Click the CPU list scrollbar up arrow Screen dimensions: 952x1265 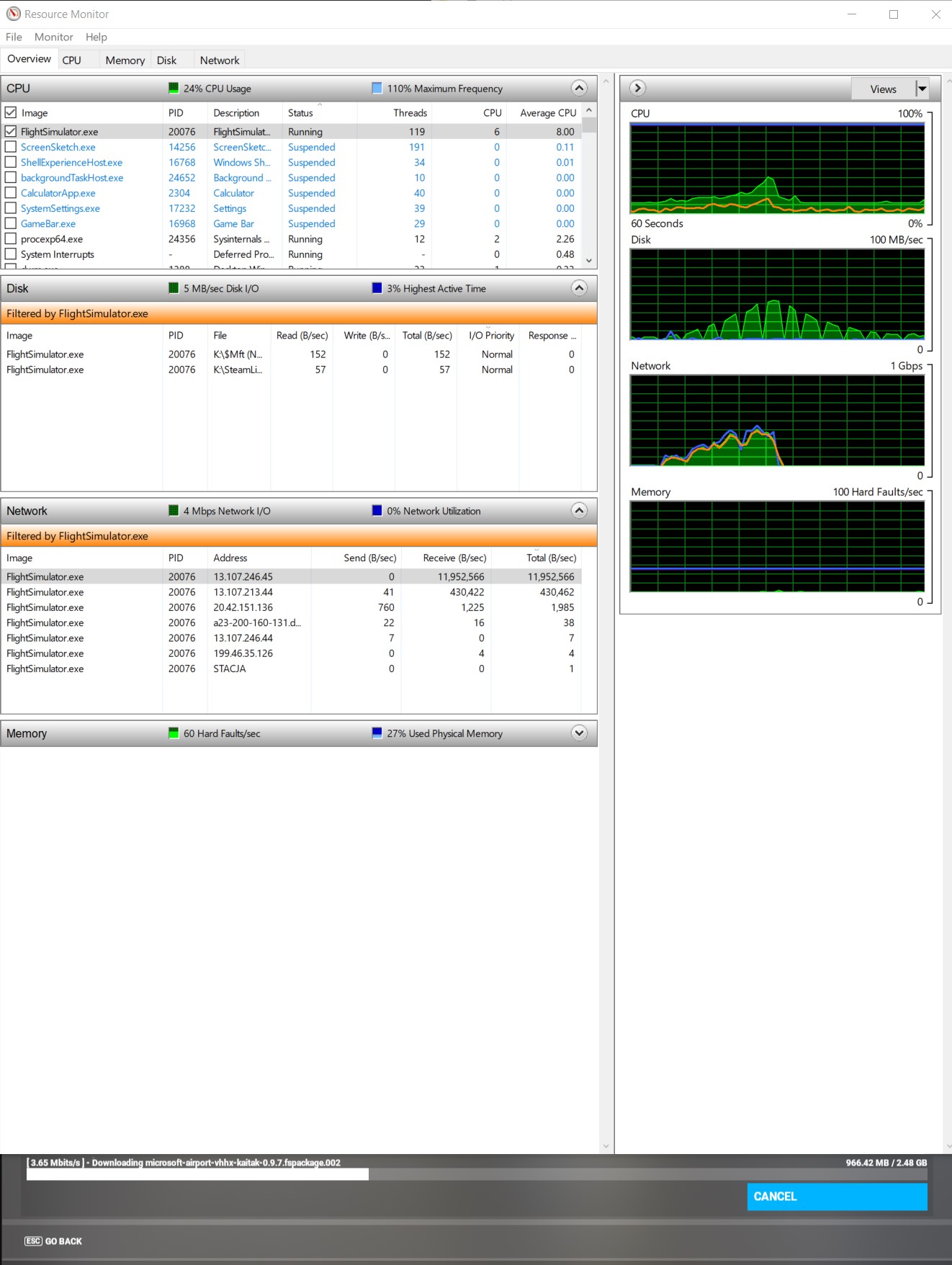[589, 110]
